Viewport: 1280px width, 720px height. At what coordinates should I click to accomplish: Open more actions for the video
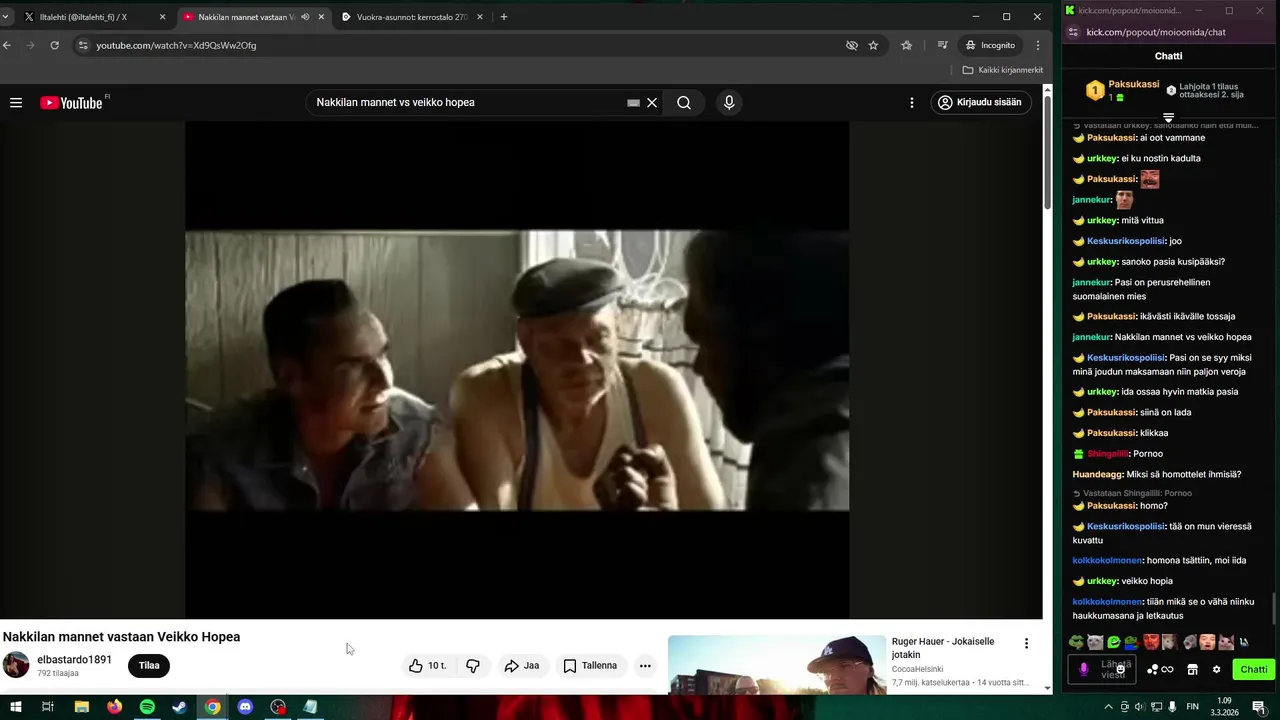click(645, 666)
